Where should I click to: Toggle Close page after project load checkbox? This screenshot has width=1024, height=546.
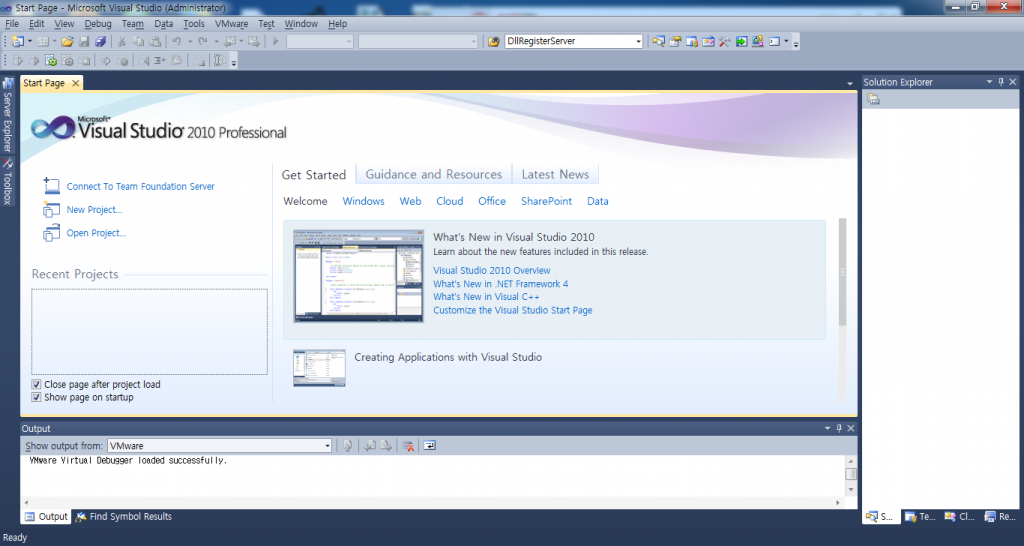point(36,385)
